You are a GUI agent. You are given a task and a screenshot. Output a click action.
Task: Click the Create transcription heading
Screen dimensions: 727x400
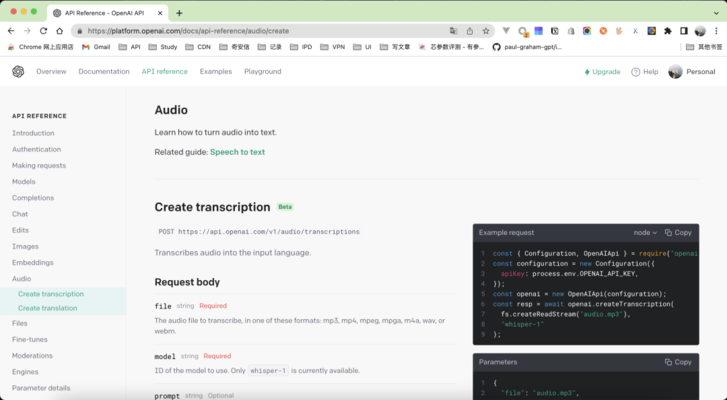[x=212, y=207]
